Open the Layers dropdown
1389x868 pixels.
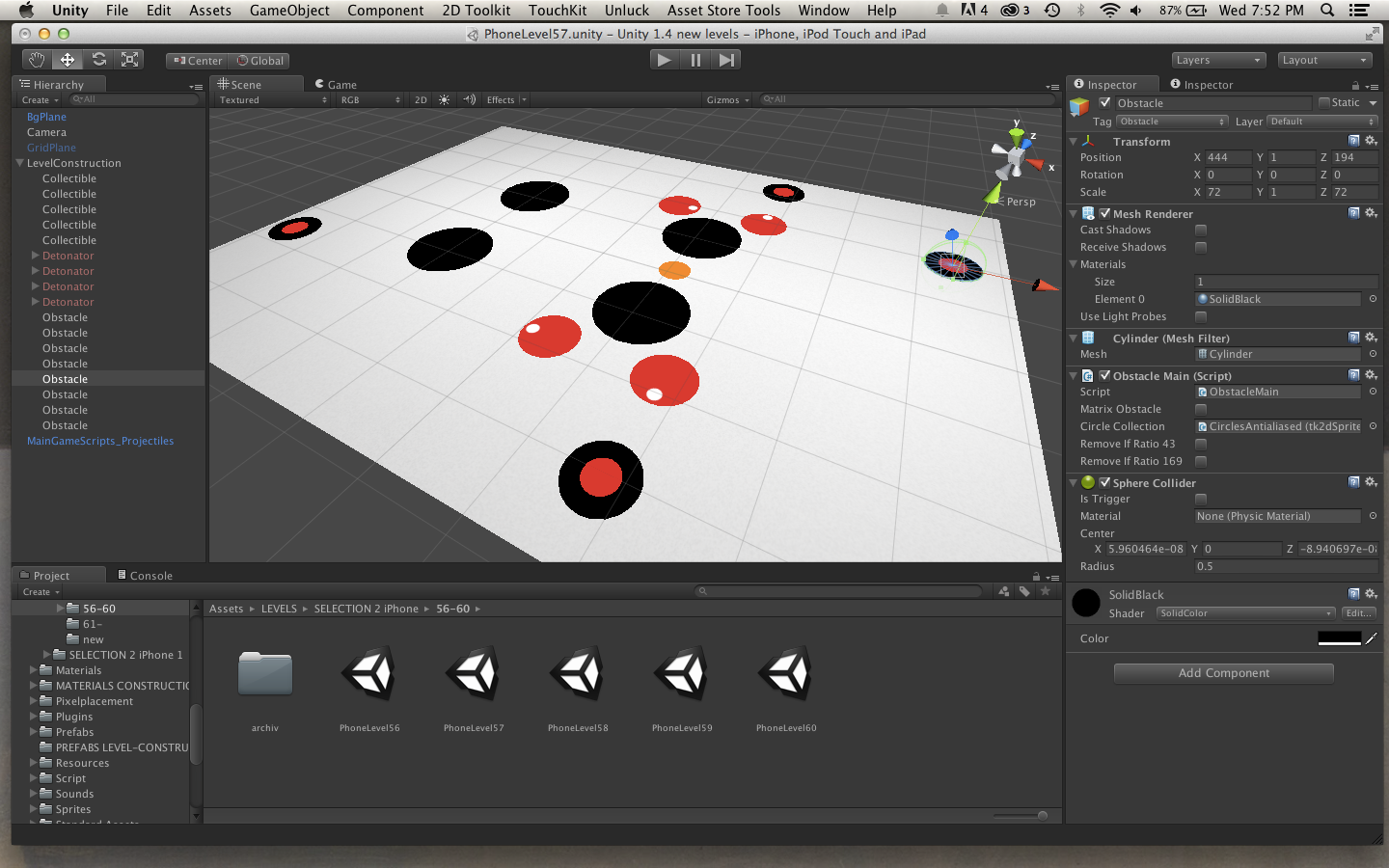[x=1218, y=60]
